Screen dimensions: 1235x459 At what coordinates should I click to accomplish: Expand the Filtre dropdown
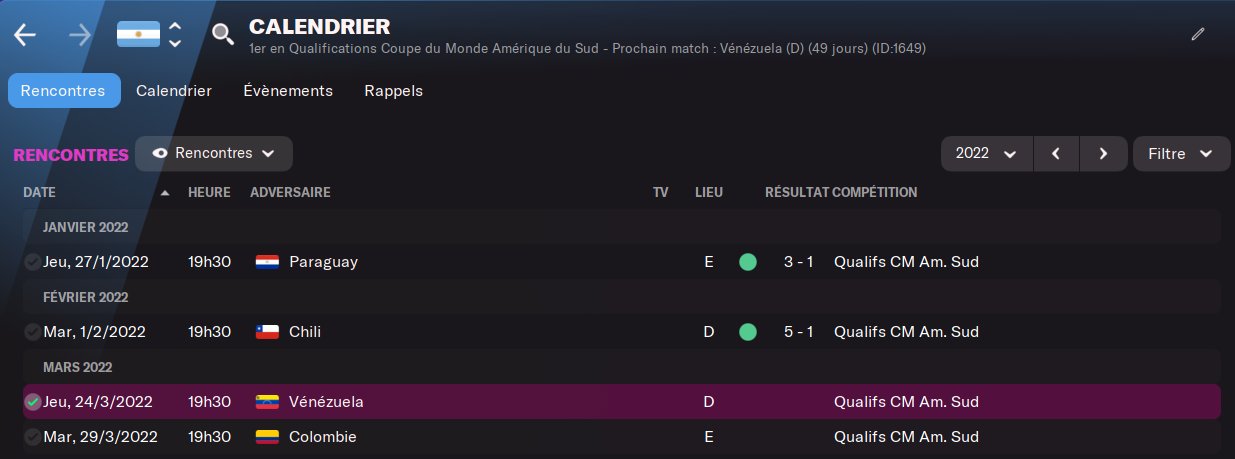1181,154
